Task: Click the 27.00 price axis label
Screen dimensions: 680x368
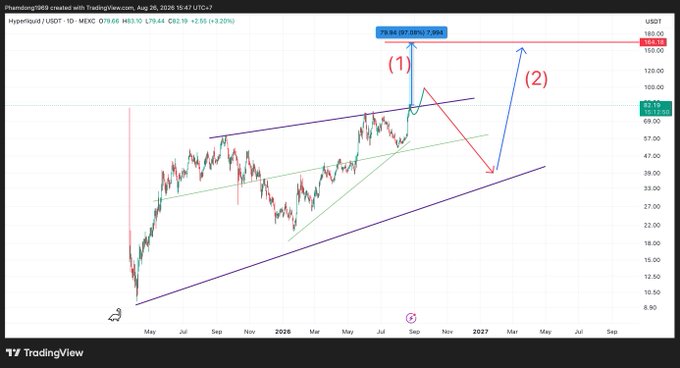Action: pyautogui.click(x=652, y=207)
